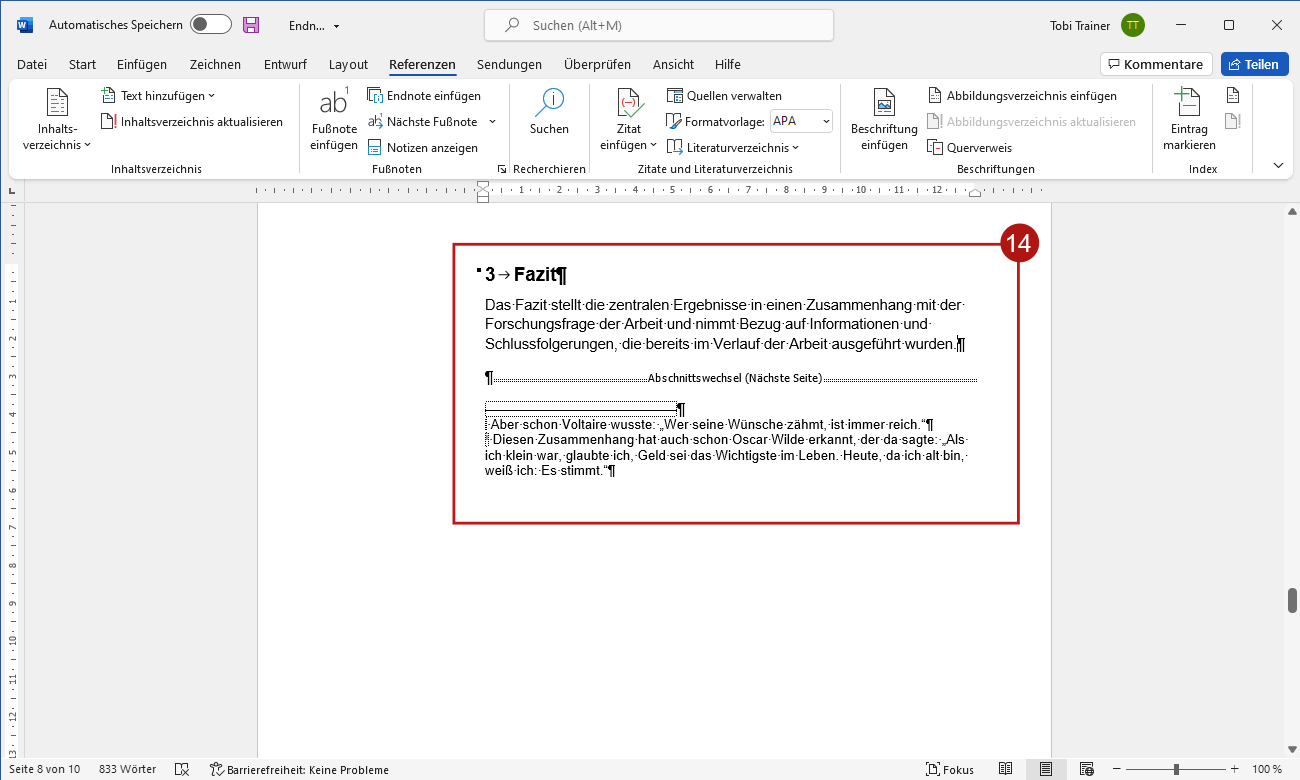Viewport: 1300px width, 780px height.
Task: Click the Fußnote einfügen icon
Action: click(333, 104)
